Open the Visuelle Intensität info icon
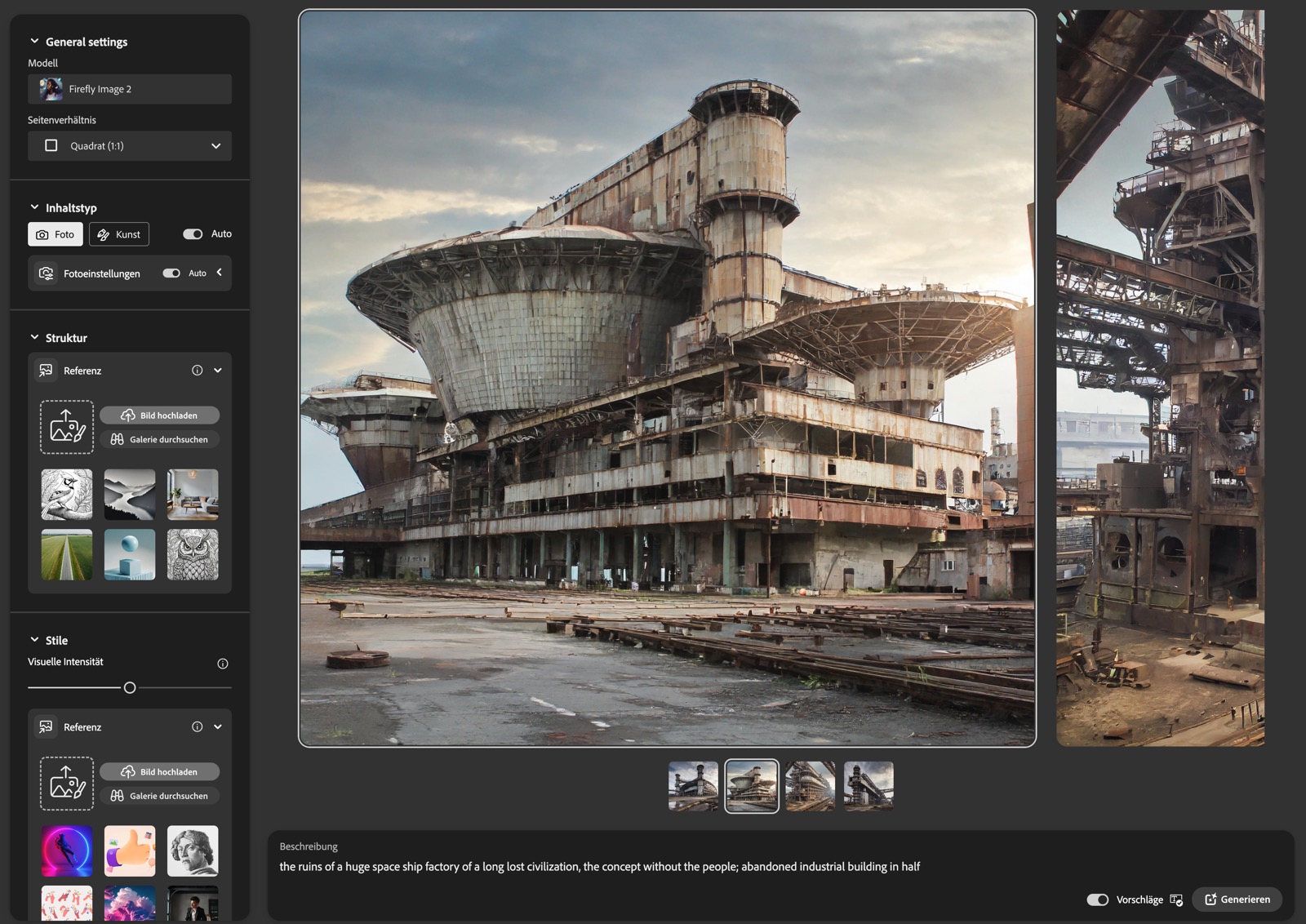This screenshot has width=1306, height=924. [223, 664]
